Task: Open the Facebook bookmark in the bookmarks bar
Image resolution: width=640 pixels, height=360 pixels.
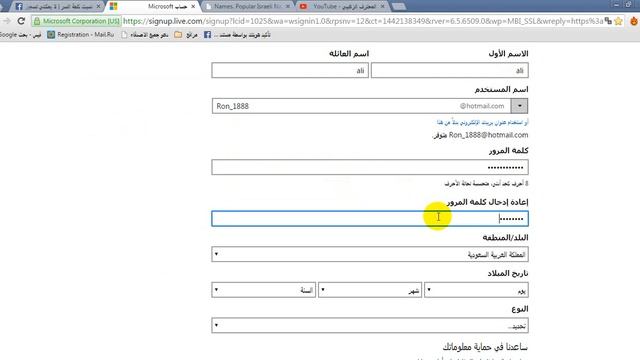Action: click(x=238, y=35)
